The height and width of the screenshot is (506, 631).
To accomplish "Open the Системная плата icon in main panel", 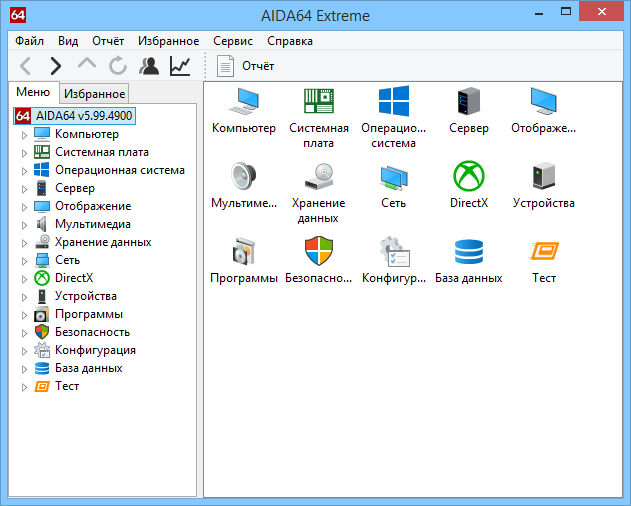I will click(319, 102).
